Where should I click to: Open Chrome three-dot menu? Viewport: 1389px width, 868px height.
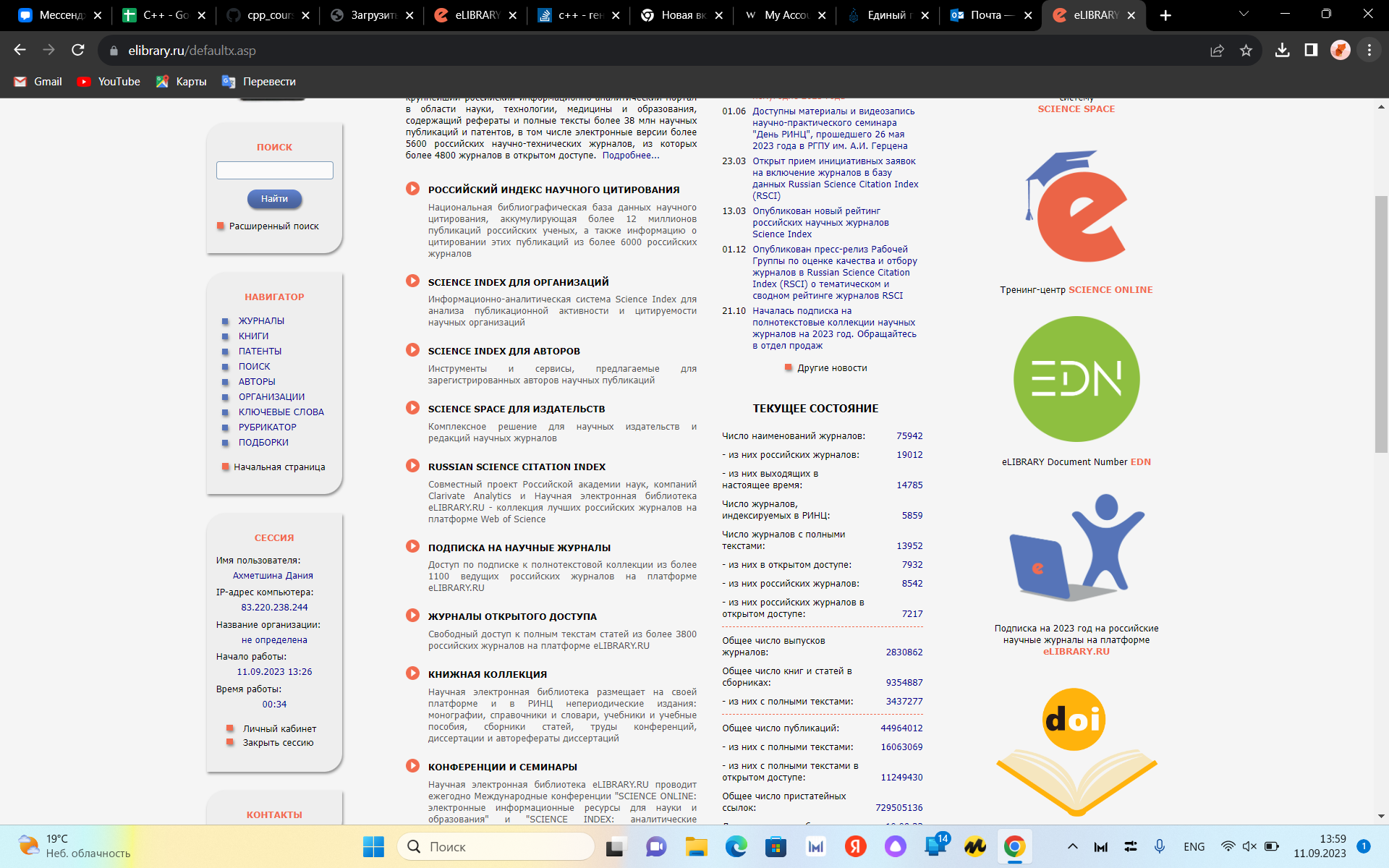coord(1369,50)
